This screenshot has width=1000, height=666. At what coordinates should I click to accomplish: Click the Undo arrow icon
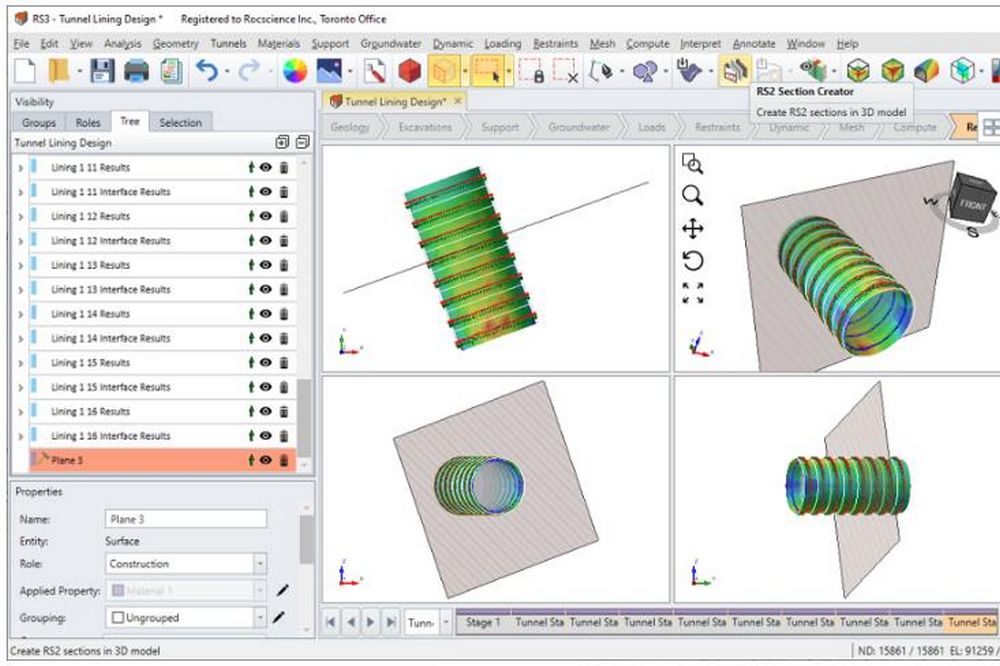pos(207,71)
